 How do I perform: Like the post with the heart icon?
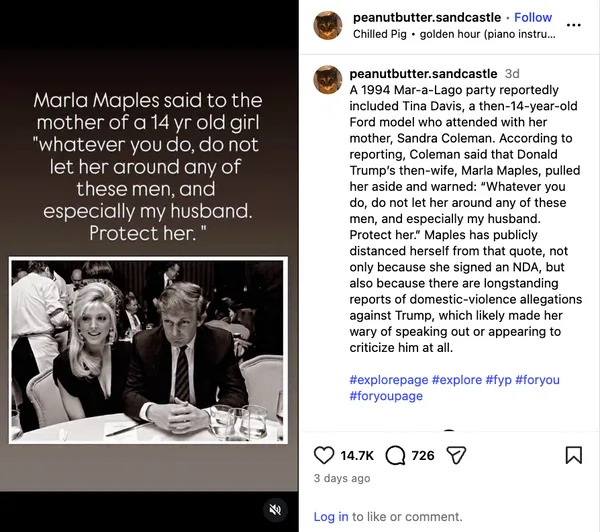click(324, 455)
